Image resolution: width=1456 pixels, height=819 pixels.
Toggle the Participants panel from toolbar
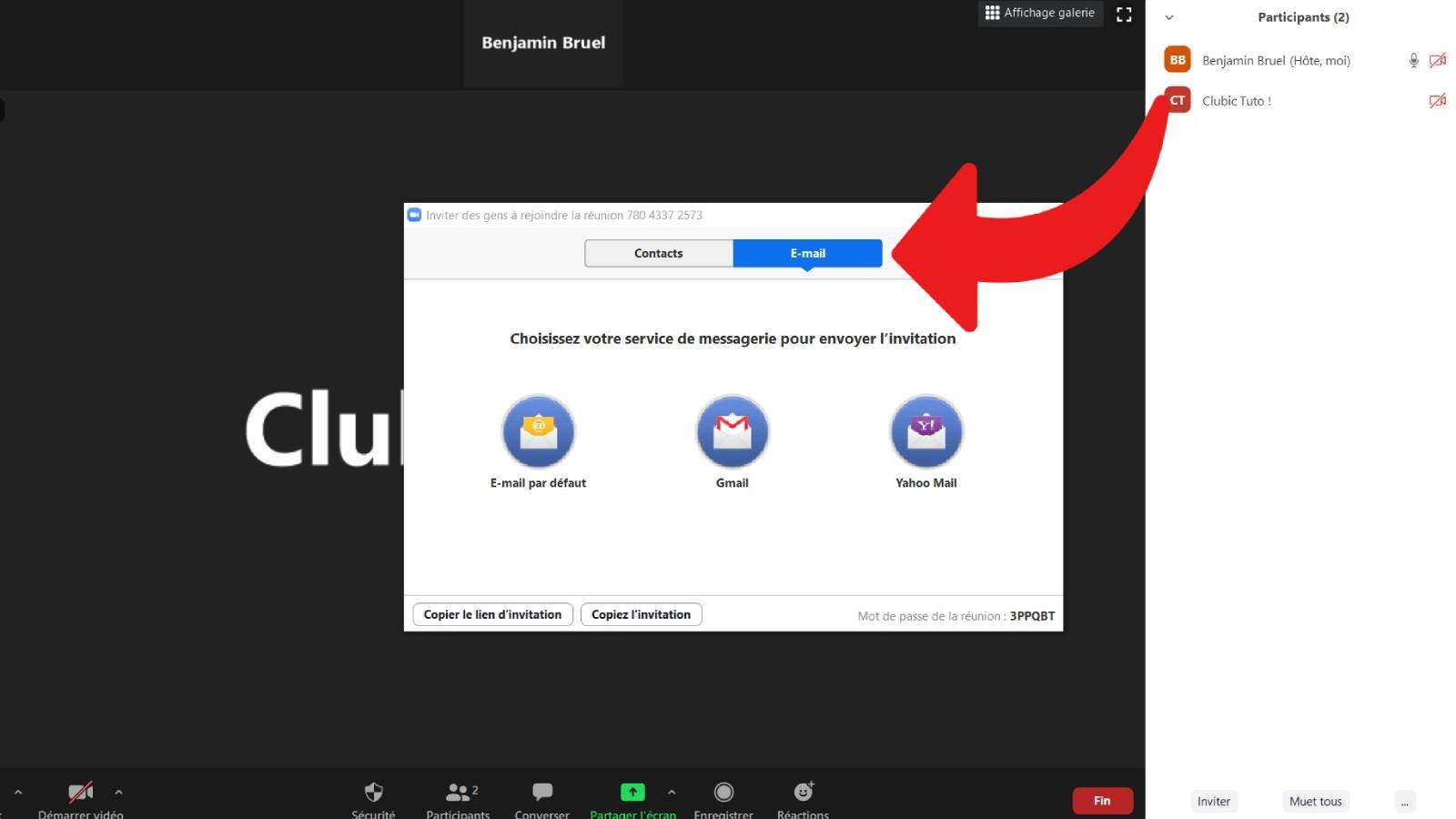(458, 793)
